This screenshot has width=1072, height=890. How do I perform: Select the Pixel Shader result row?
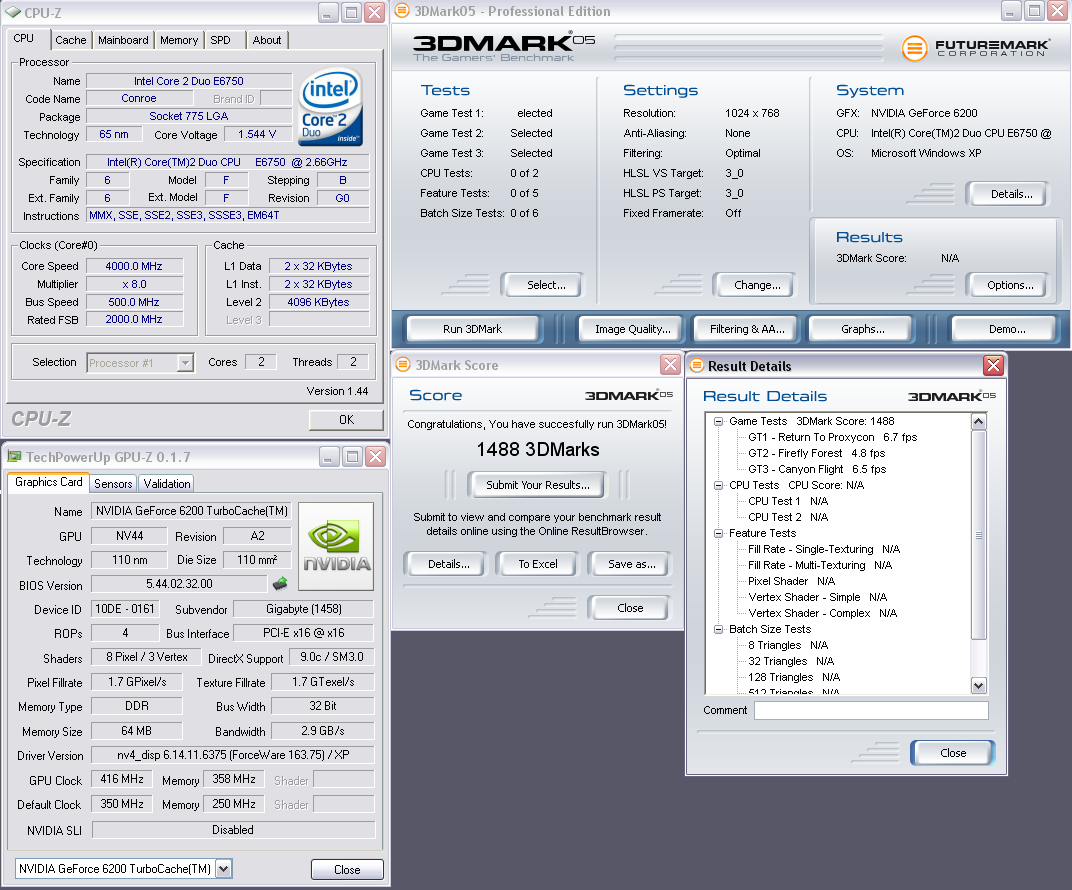791,581
